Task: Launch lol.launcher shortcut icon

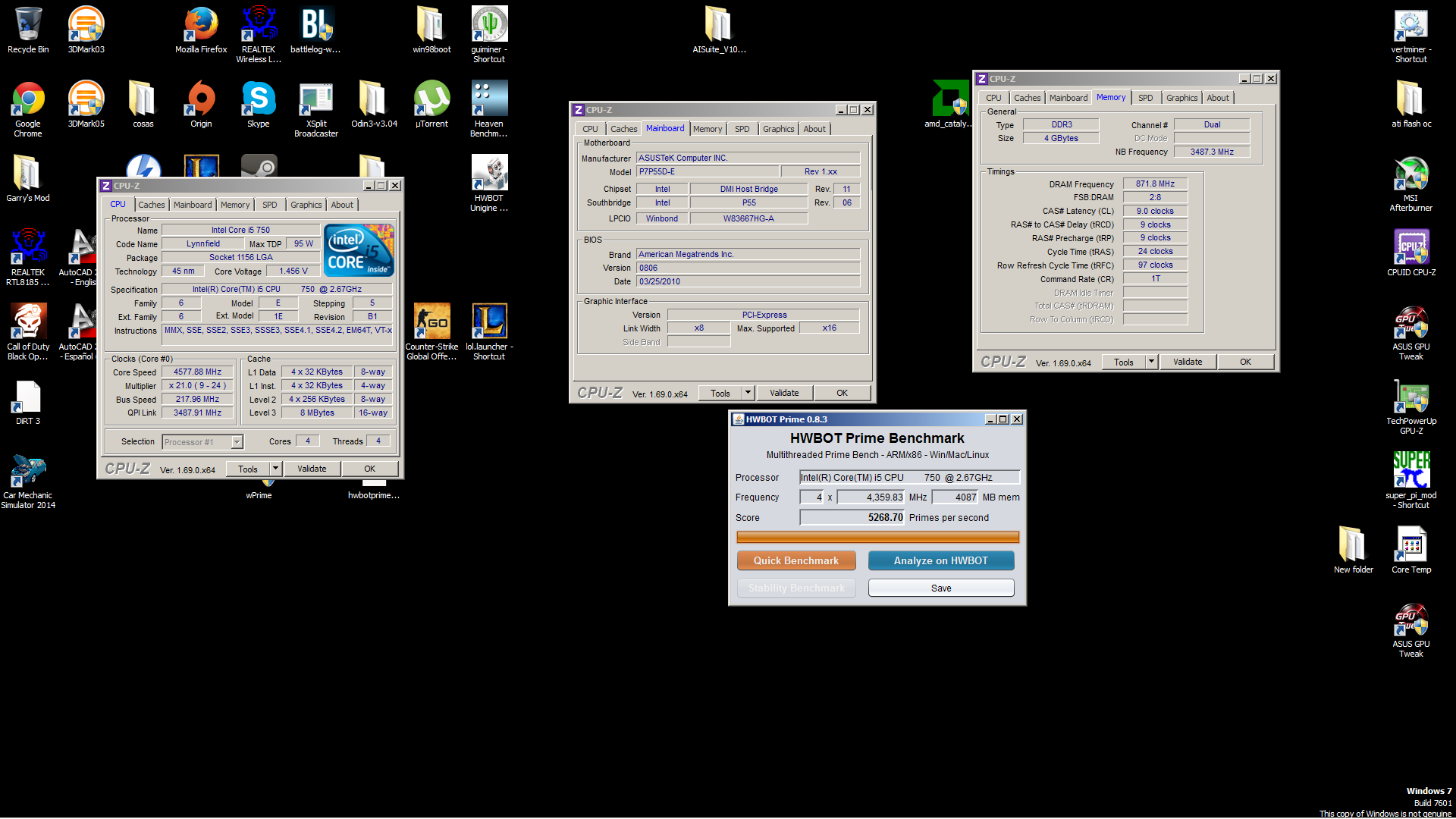Action: point(489,331)
